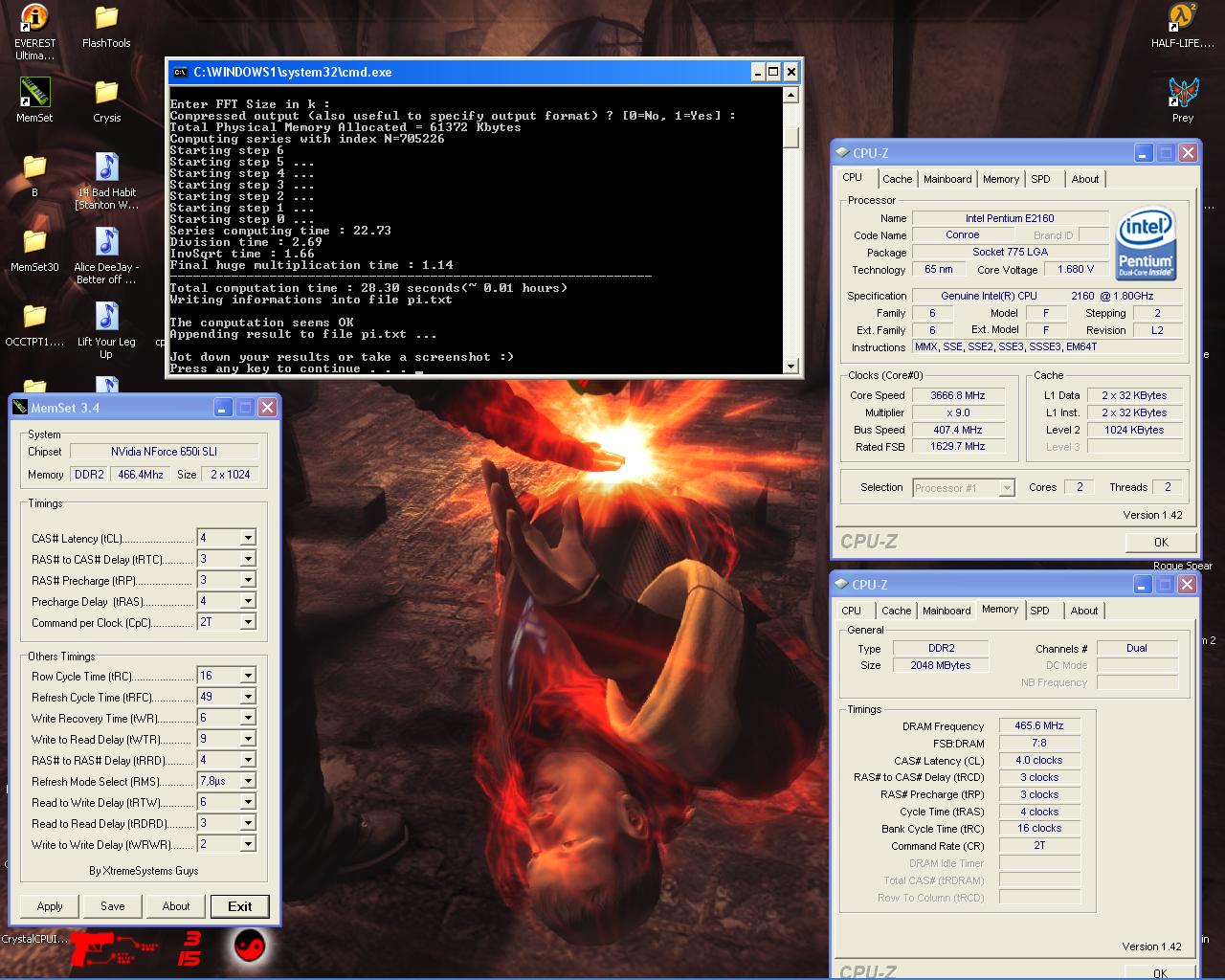Image resolution: width=1225 pixels, height=980 pixels.
Task: Open the Write to Write Delay dropdown
Action: 248,844
